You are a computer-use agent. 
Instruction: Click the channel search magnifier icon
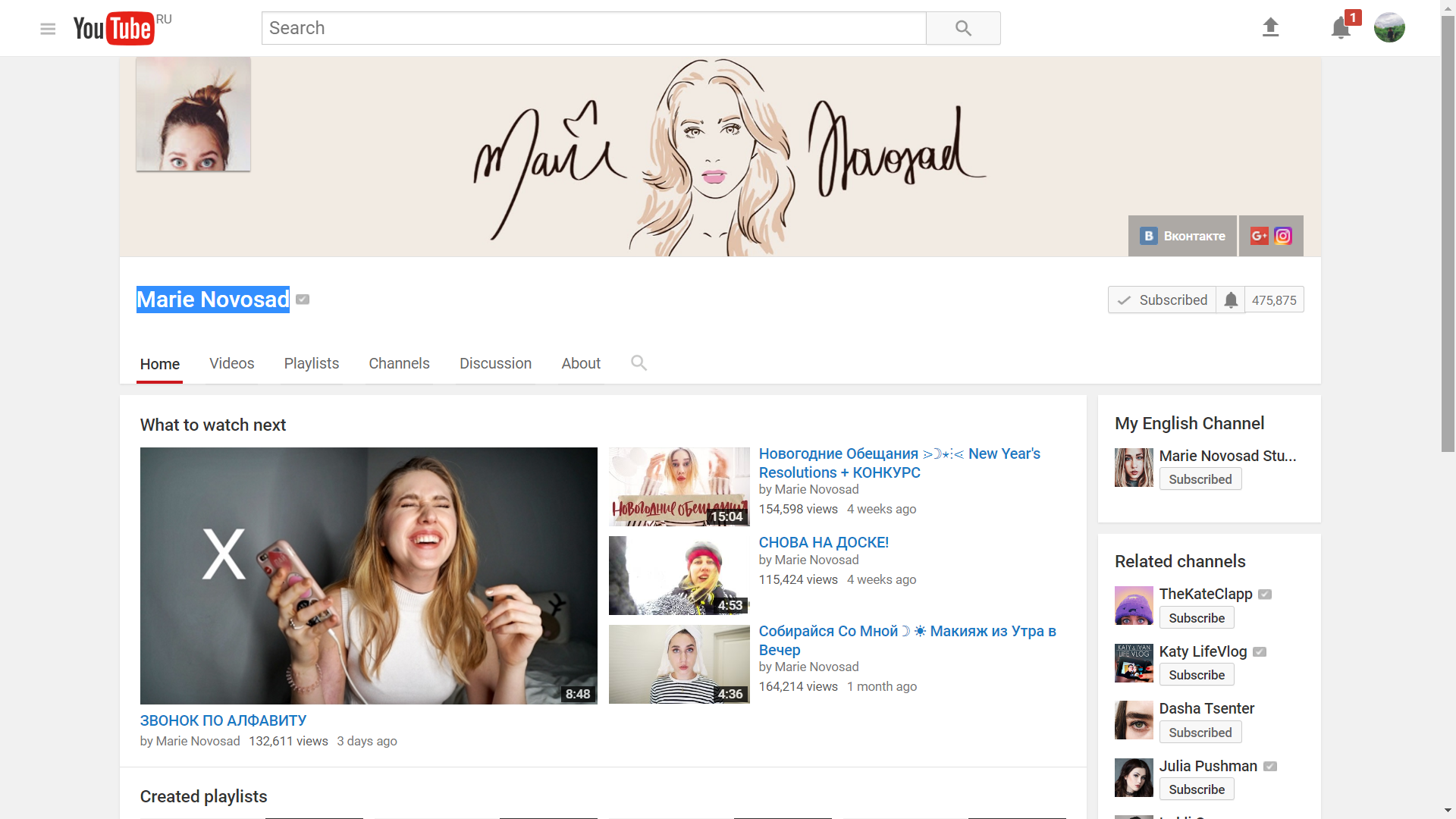(639, 362)
